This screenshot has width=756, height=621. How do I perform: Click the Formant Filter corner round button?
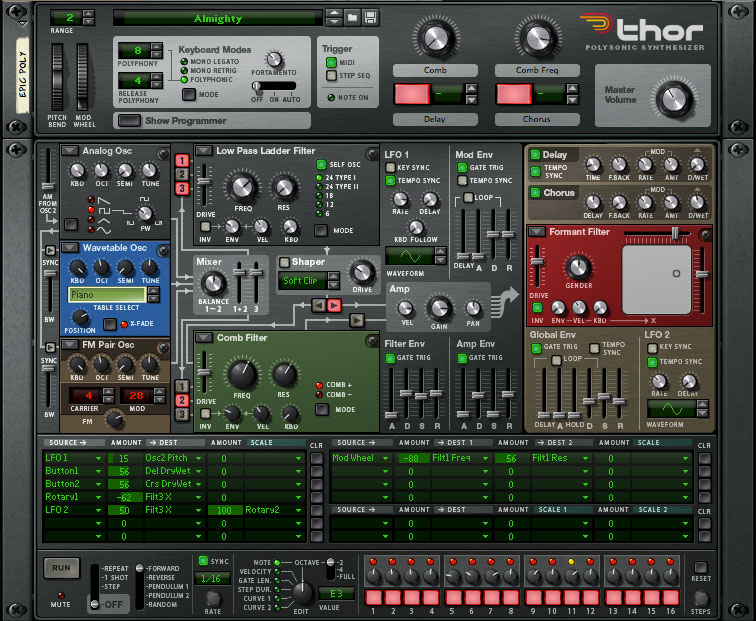(705, 235)
